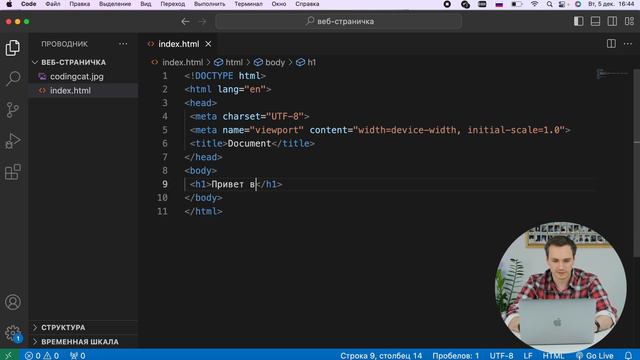
Task: Change language mode via HTML status
Action: tap(553, 356)
